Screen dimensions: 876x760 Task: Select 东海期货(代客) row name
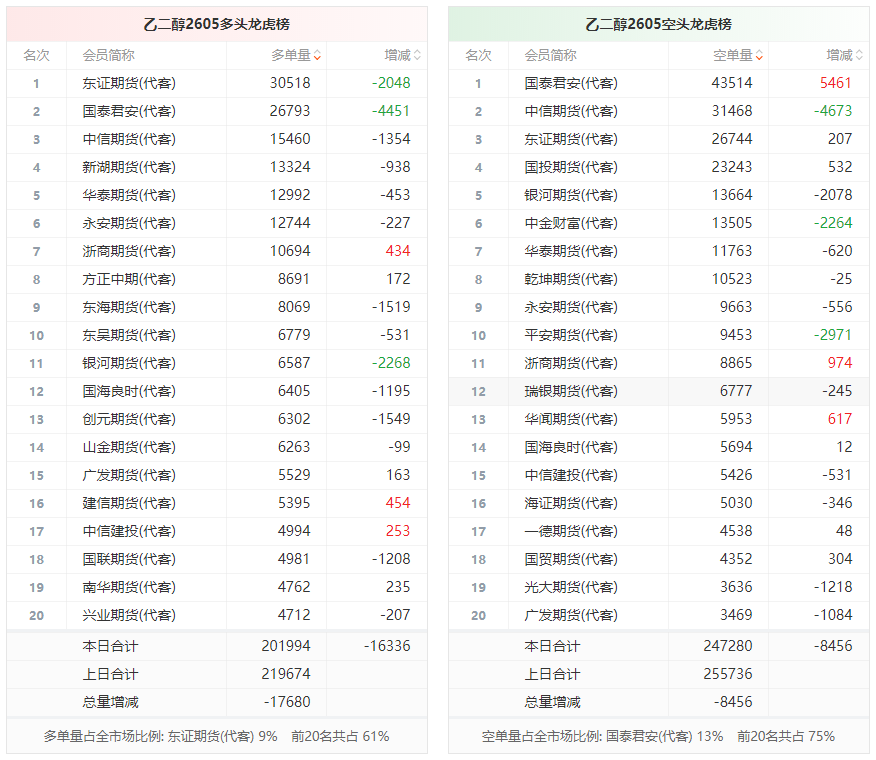(129, 307)
